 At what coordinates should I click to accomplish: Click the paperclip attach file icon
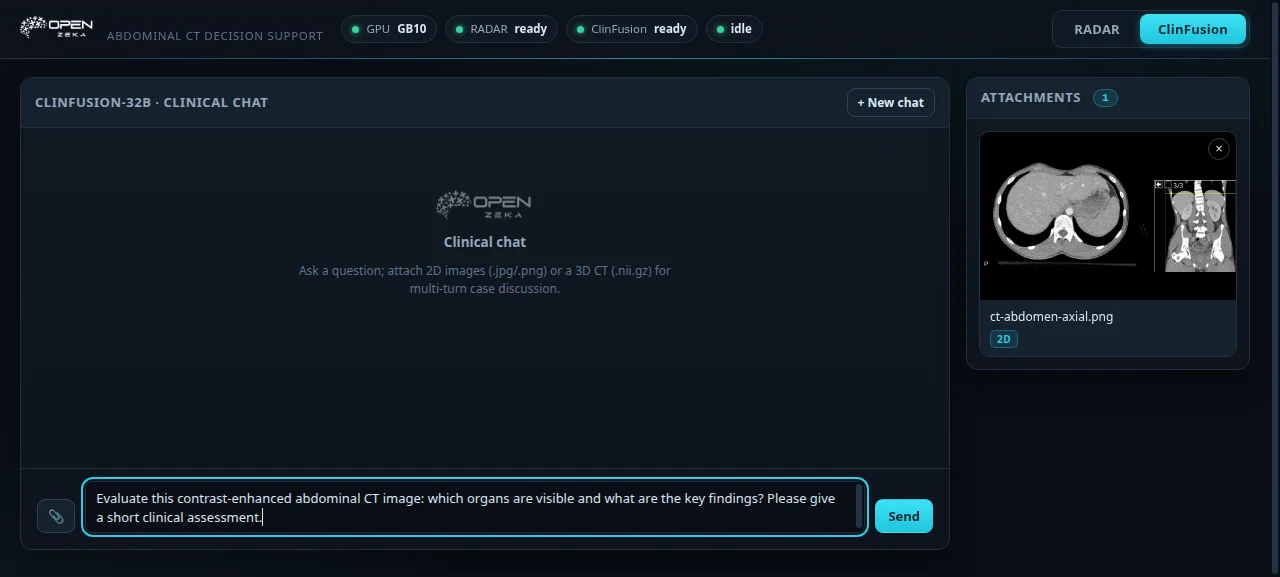[56, 516]
